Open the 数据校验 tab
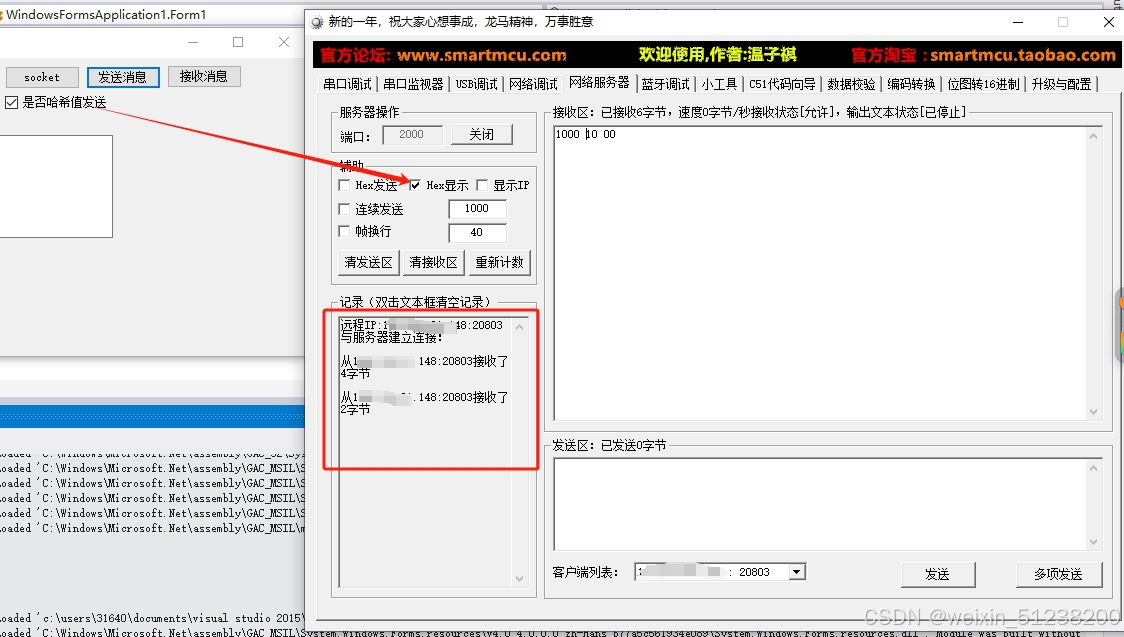Screen dimensions: 1124x637 point(852,85)
